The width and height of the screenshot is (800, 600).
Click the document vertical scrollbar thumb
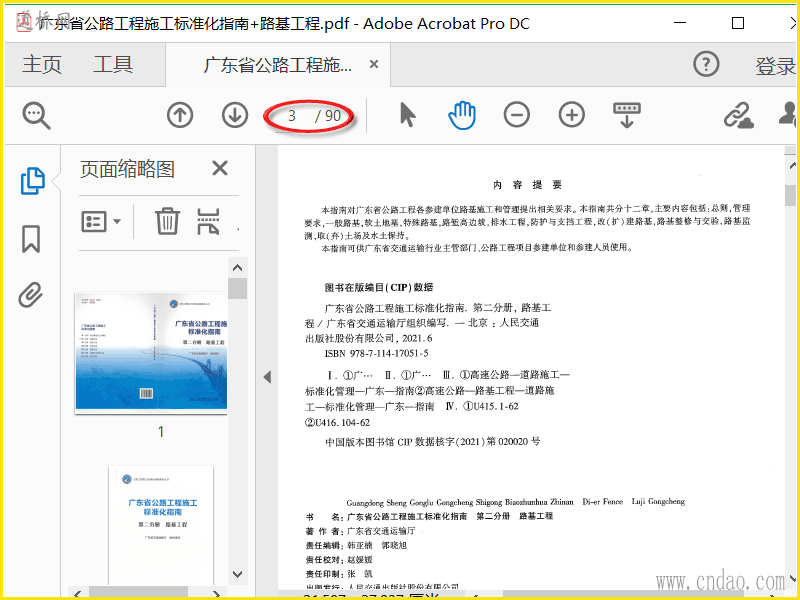pos(791,195)
